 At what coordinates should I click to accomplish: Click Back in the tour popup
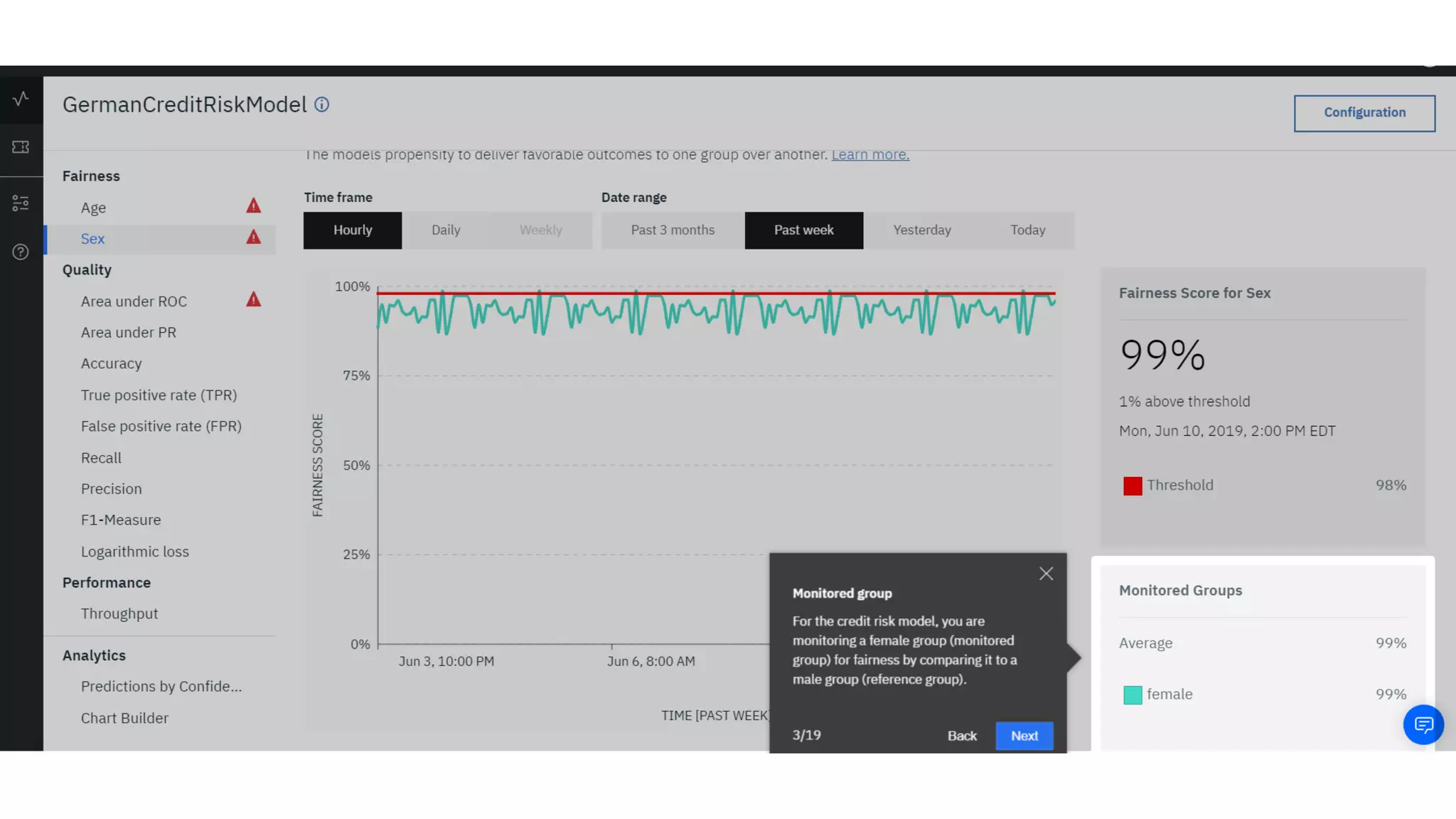(962, 736)
